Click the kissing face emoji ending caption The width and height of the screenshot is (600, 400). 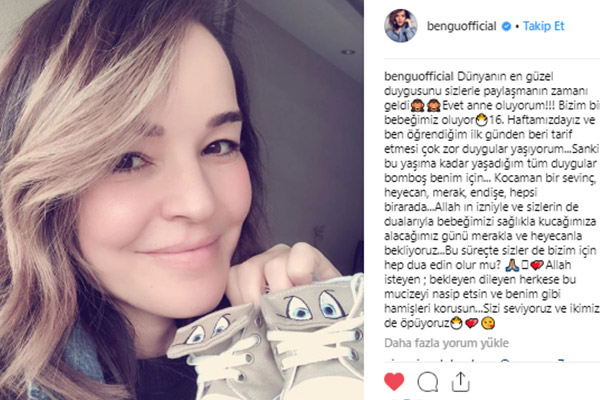tap(488, 323)
